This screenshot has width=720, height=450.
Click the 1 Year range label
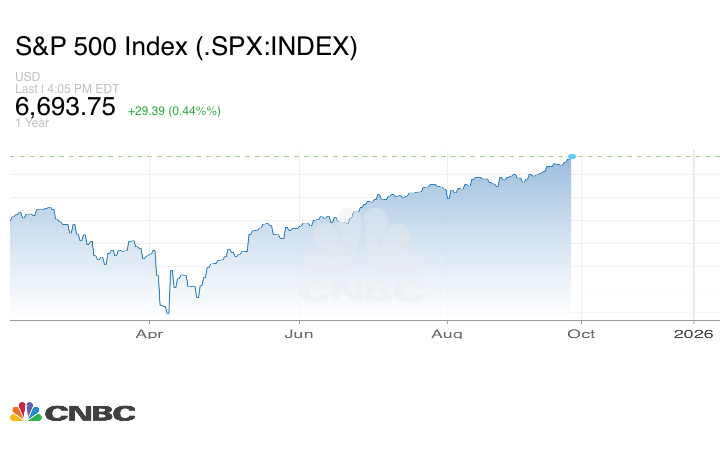pos(32,124)
